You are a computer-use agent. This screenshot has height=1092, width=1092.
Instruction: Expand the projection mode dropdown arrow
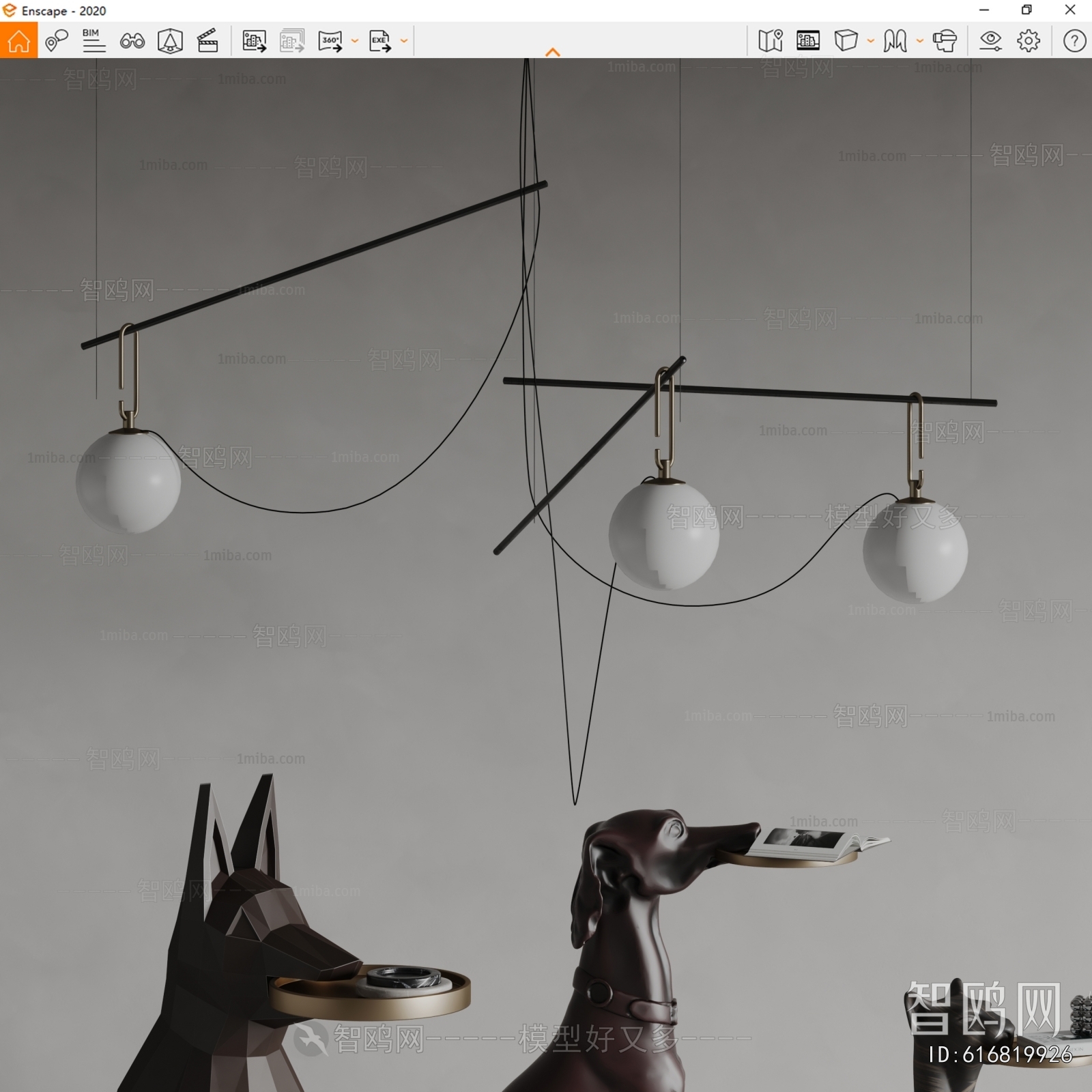[871, 41]
